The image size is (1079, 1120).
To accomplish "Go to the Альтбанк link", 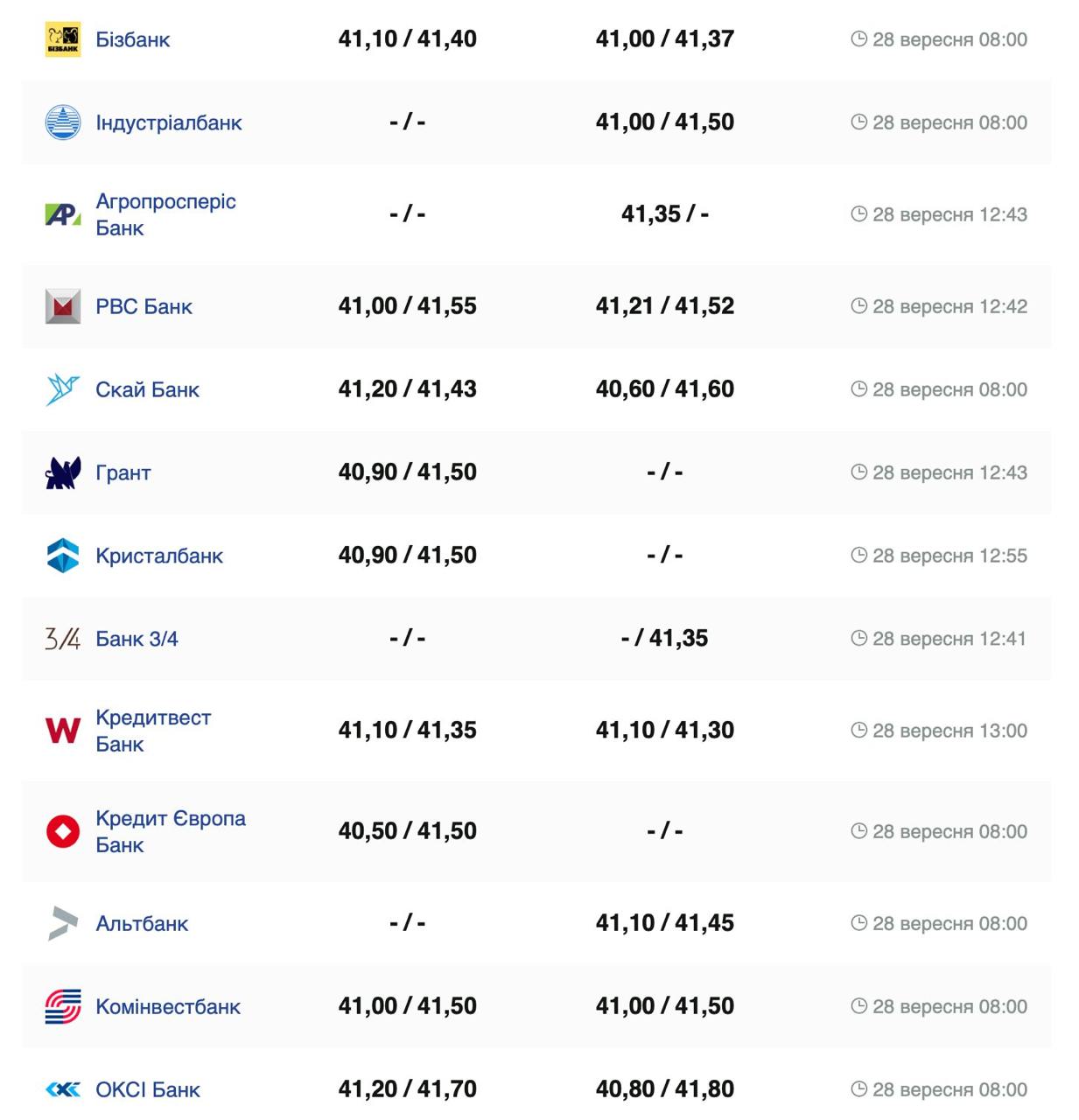I will (x=142, y=923).
